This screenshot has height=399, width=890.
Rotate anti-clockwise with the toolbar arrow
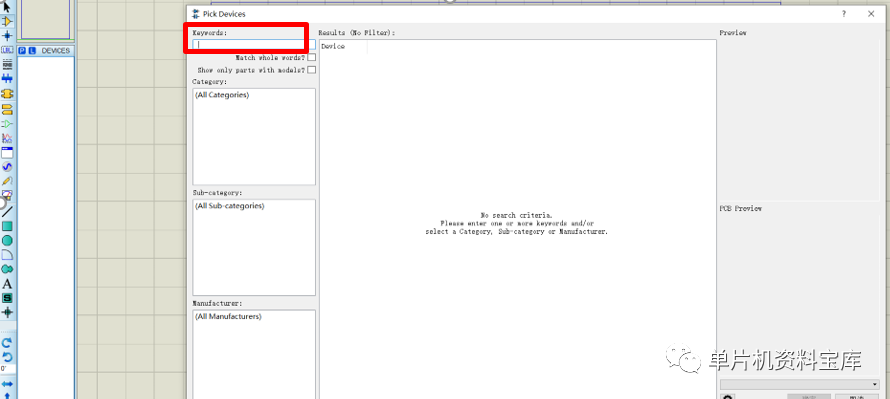click(x=7, y=357)
